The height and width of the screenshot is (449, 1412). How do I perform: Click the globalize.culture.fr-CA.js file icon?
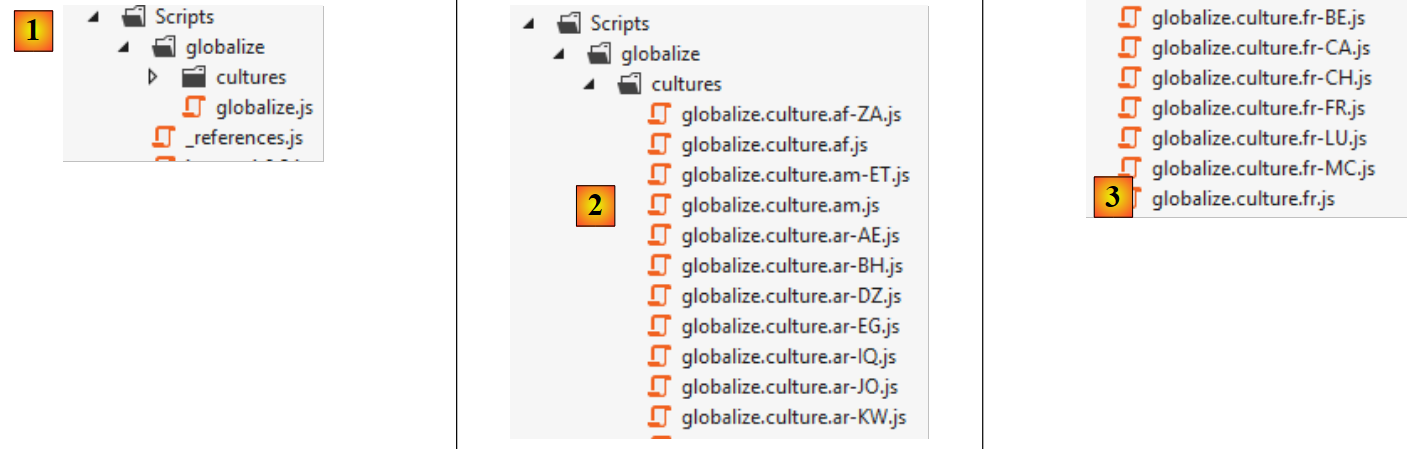[1130, 48]
